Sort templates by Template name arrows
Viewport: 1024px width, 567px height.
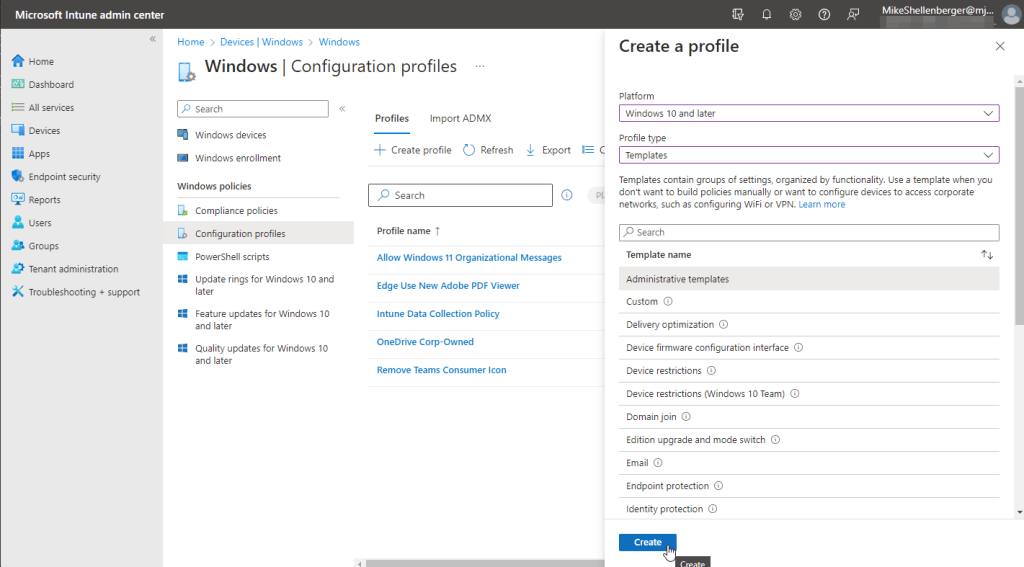pyautogui.click(x=987, y=255)
